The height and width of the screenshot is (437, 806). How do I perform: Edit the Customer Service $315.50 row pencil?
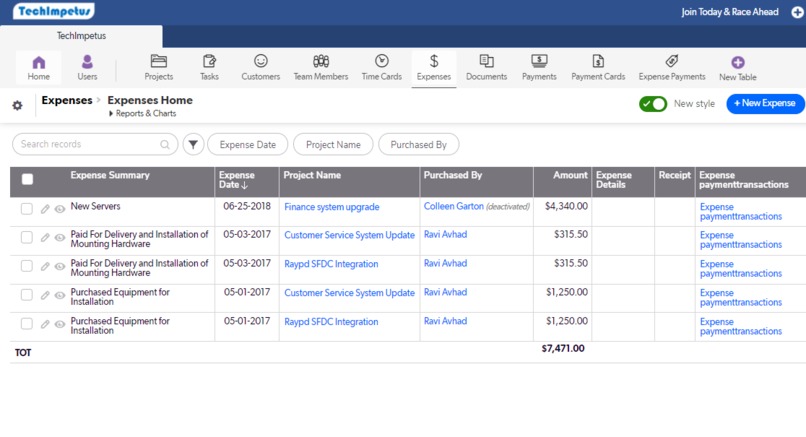[x=45, y=238]
